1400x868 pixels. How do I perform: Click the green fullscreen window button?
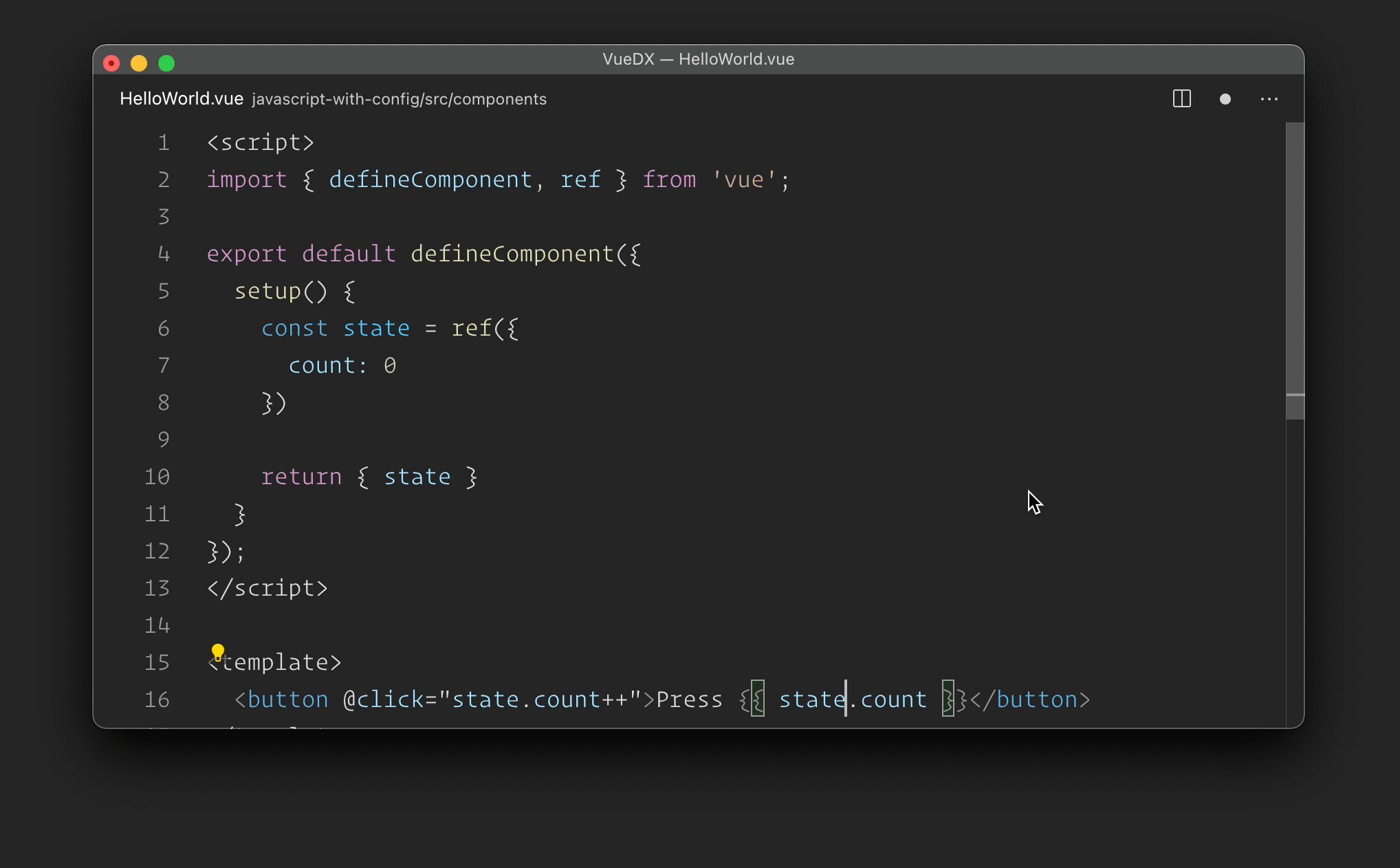(166, 63)
